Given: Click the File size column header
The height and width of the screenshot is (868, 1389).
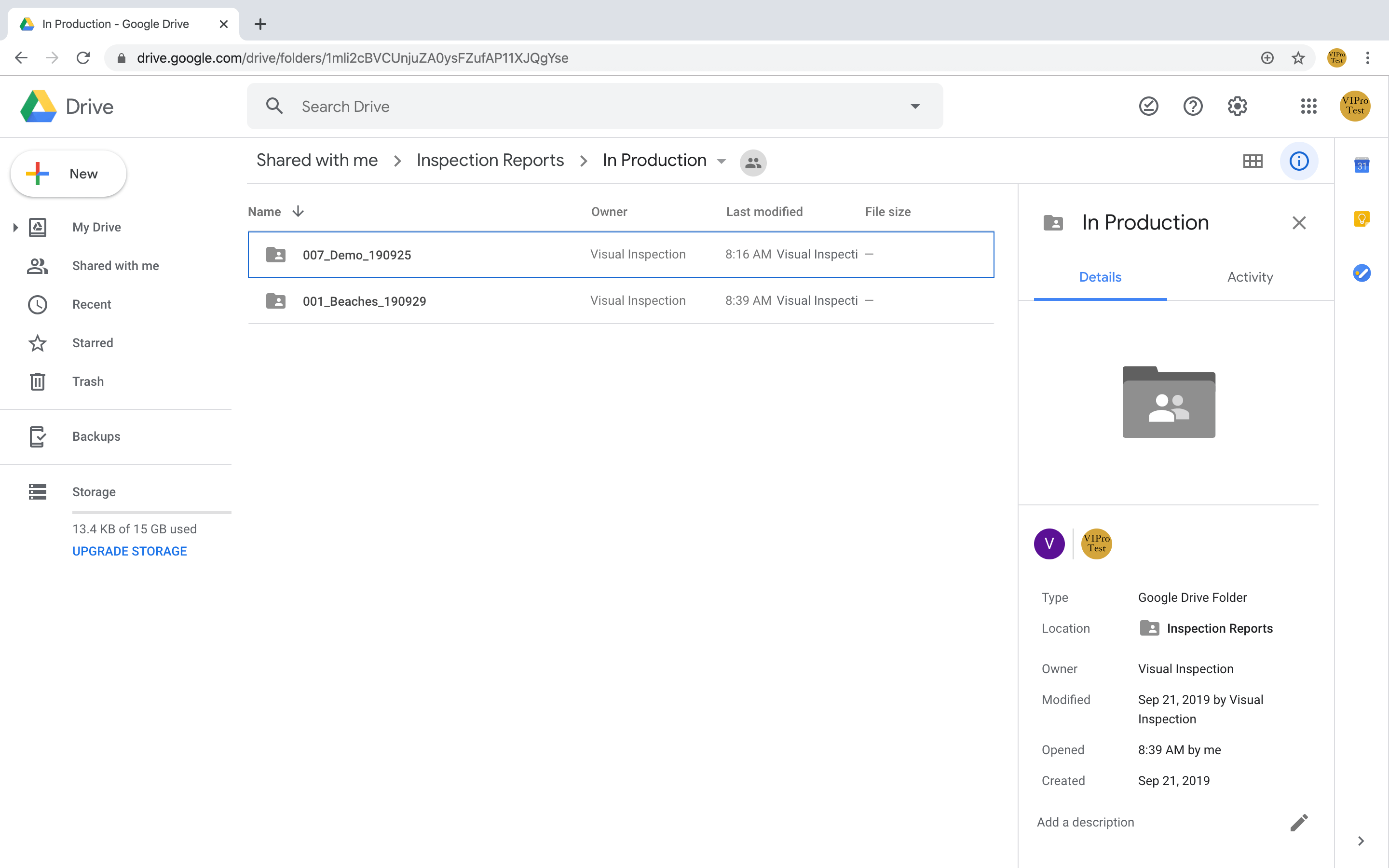Looking at the screenshot, I should tap(887, 212).
